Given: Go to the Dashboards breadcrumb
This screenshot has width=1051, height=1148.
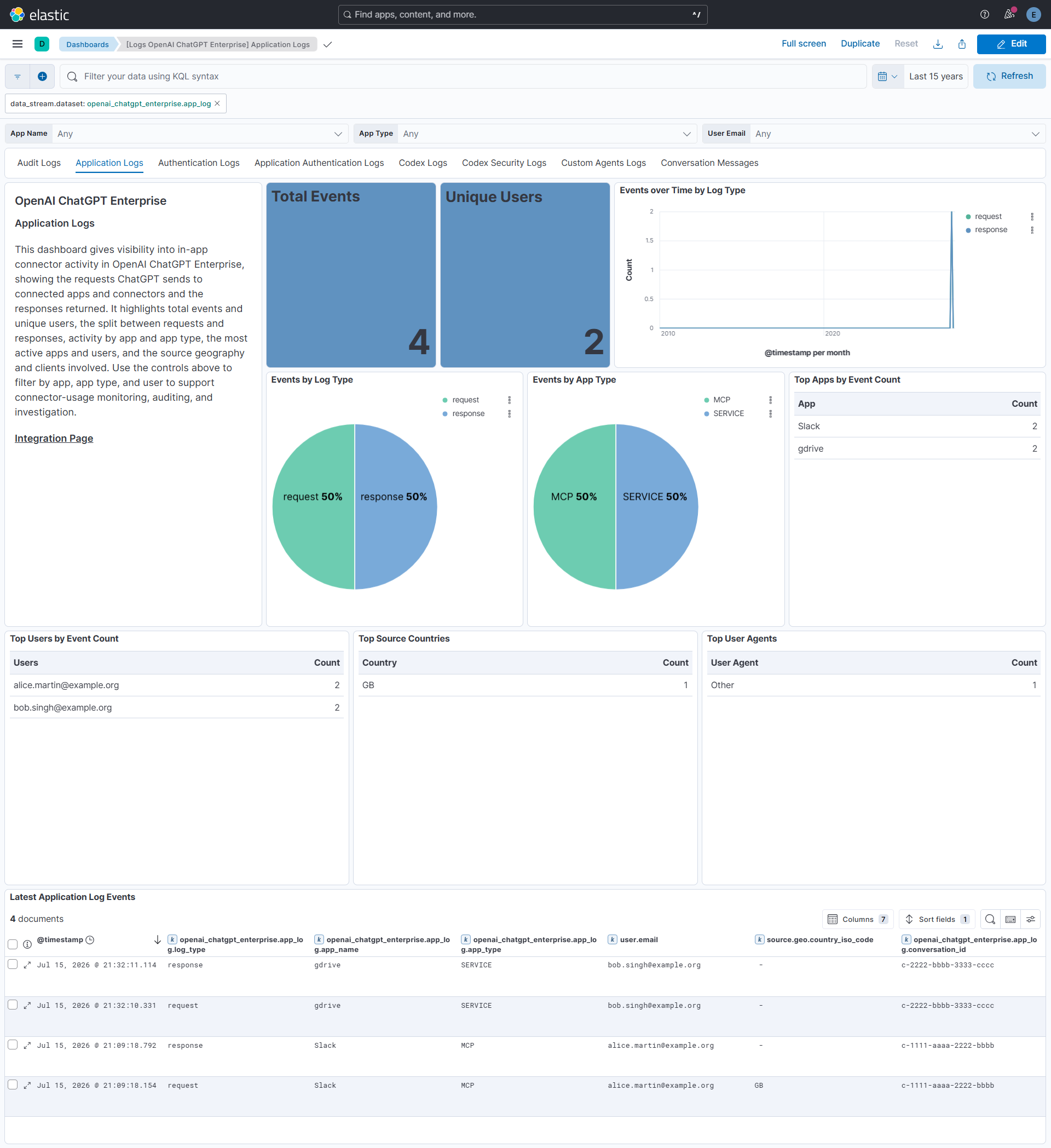Looking at the screenshot, I should (87, 44).
